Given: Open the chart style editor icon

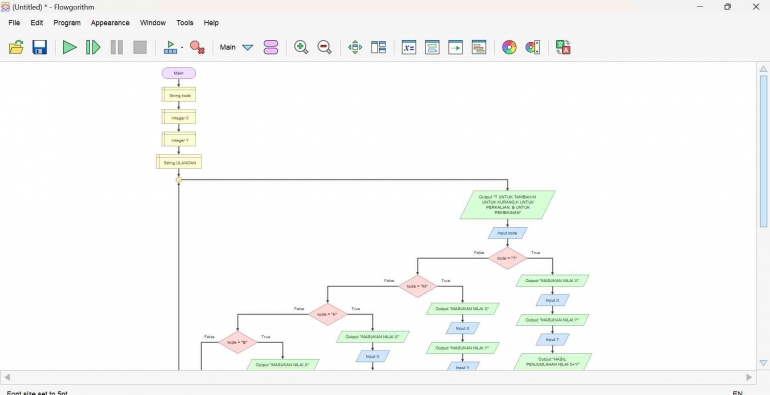Looking at the screenshot, I should [x=533, y=47].
